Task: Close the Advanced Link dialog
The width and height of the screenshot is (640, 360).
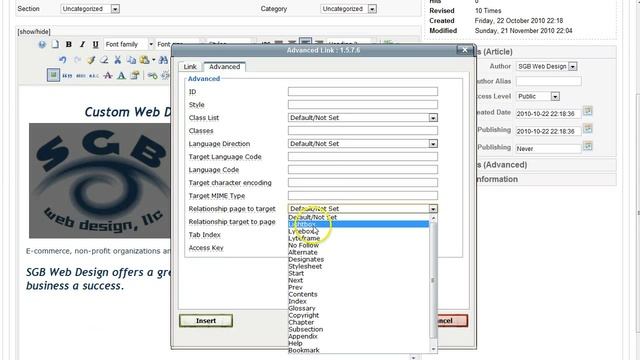Action: point(464,50)
